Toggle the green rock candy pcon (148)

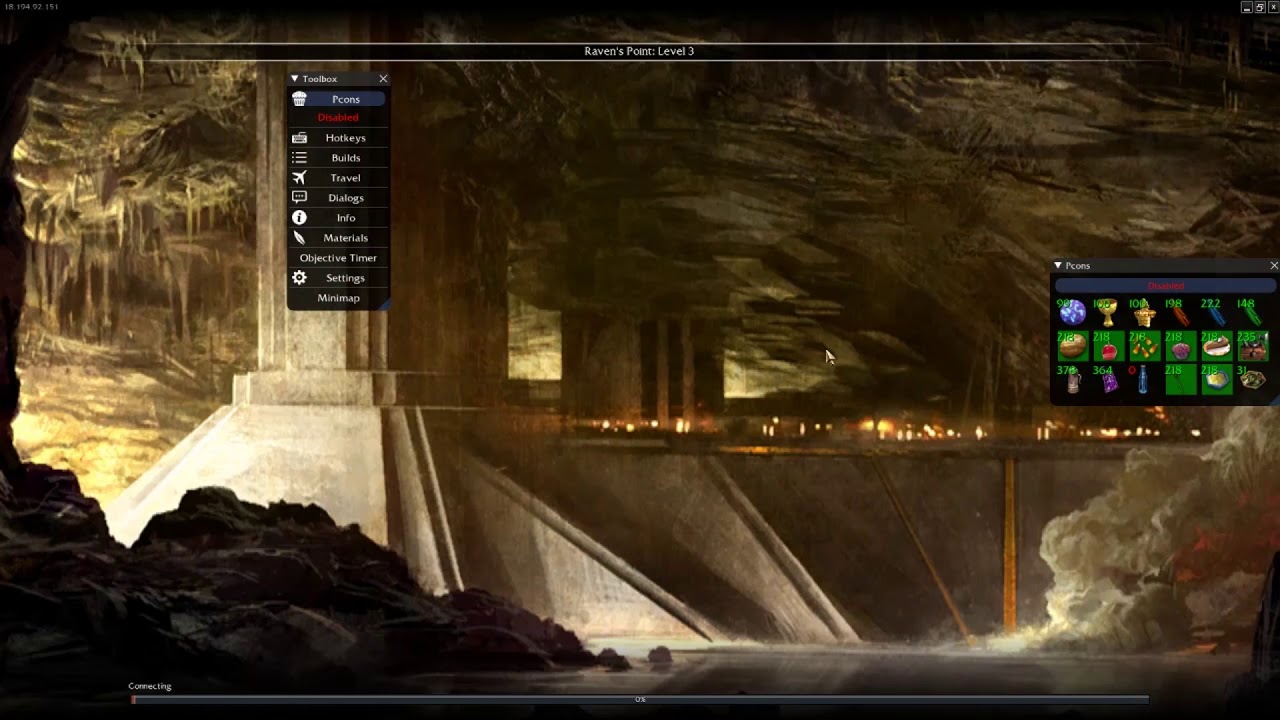pyautogui.click(x=1252, y=313)
